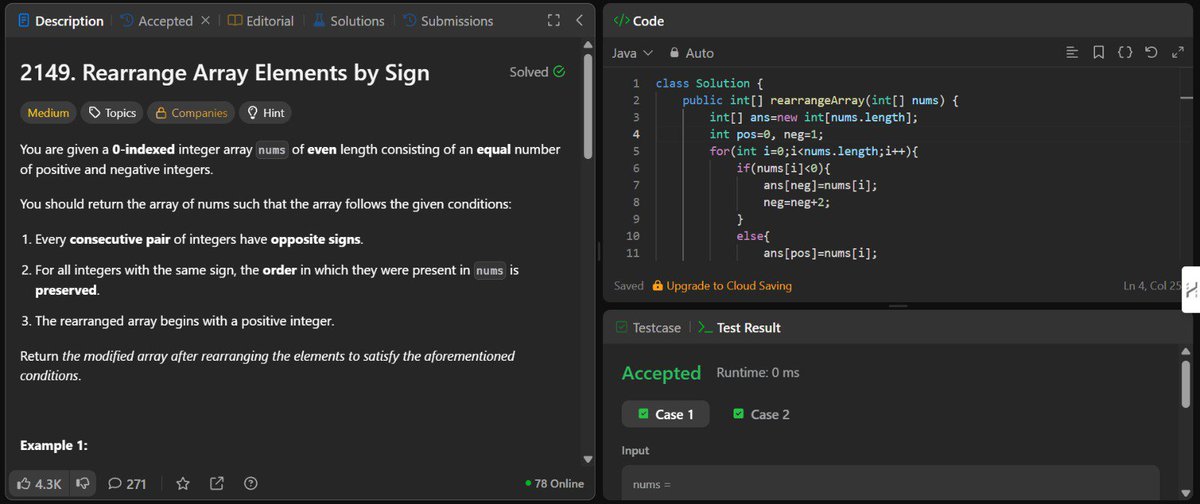Screen dimensions: 1200x504
Task: Open the 271 comments discussion icon
Action: (x=127, y=483)
